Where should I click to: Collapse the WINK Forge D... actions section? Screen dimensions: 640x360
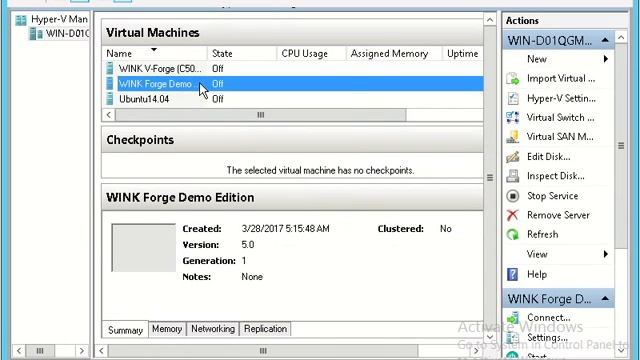coord(605,299)
